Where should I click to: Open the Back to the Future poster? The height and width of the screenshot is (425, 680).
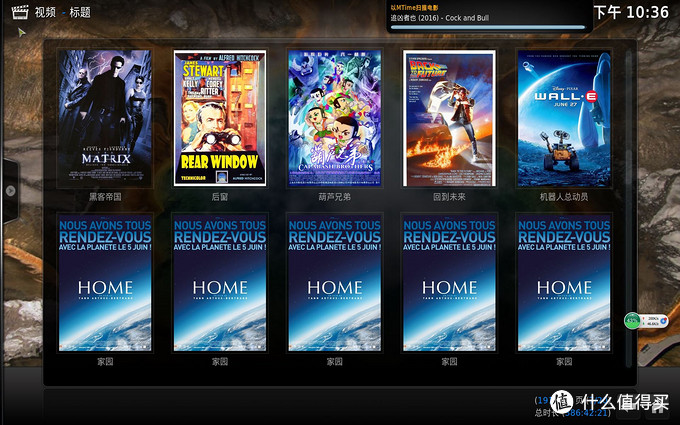tap(449, 118)
